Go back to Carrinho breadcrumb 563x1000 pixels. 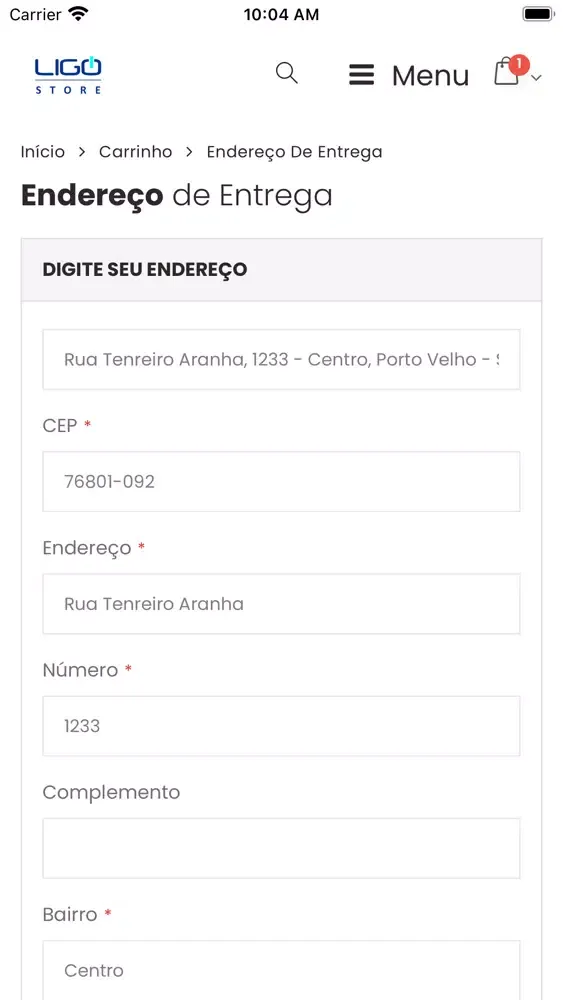click(135, 152)
